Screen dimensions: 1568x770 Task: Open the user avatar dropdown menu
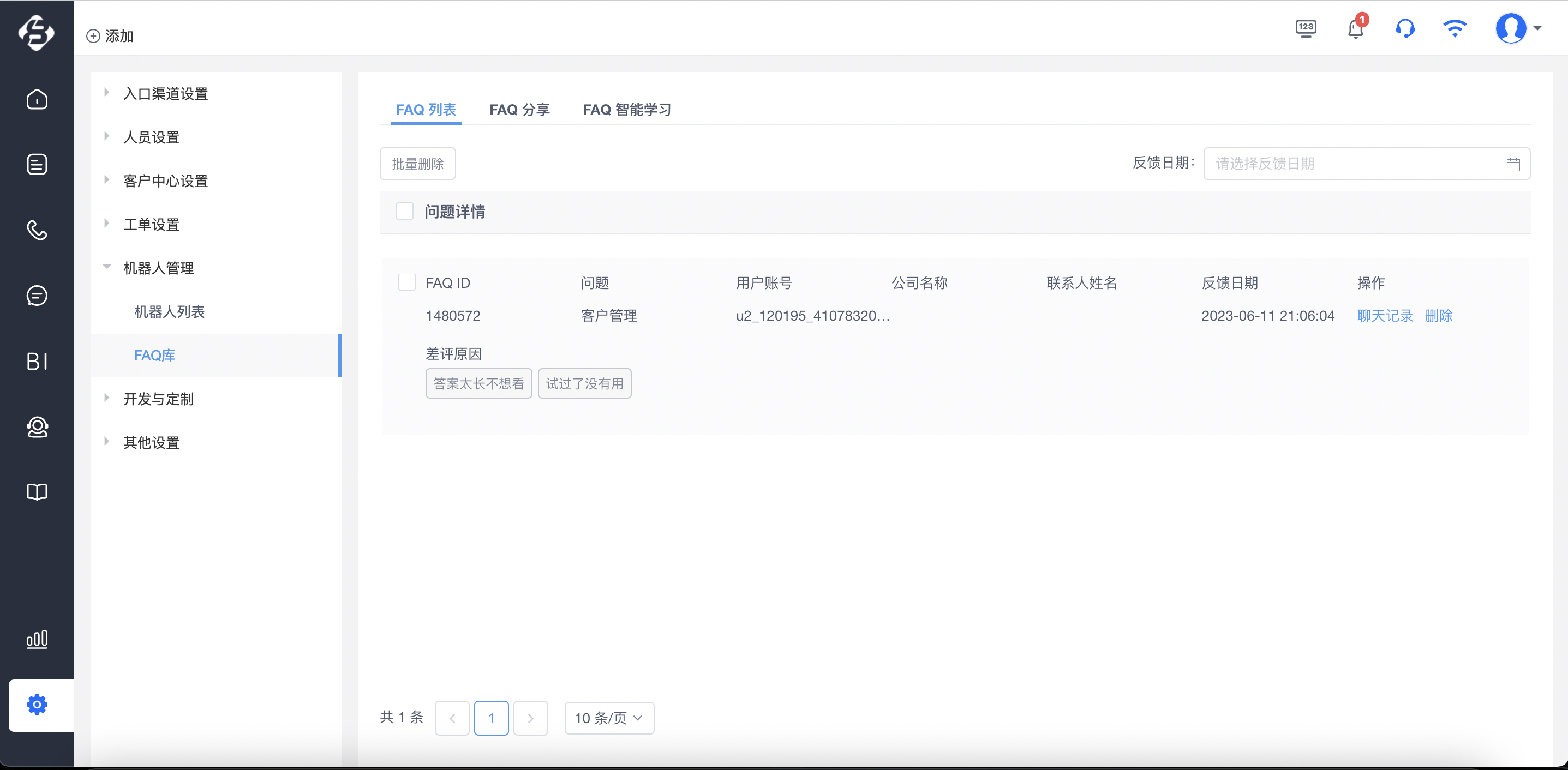coord(1518,28)
